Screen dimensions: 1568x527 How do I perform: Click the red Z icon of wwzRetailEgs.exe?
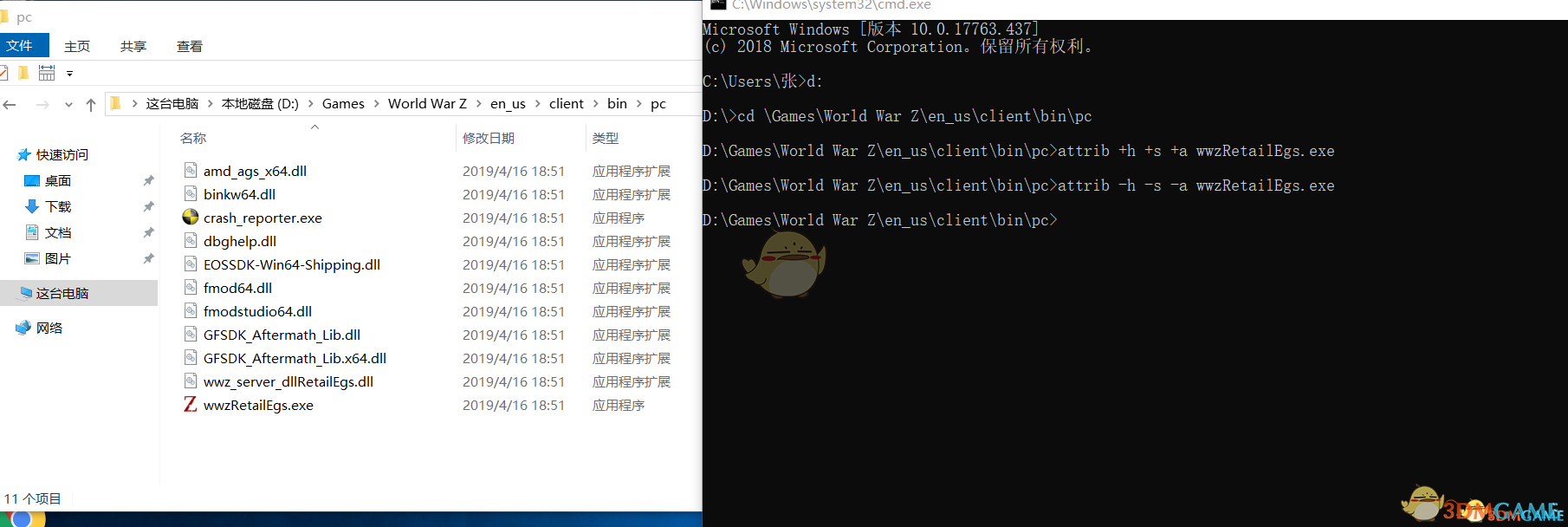[x=191, y=404]
